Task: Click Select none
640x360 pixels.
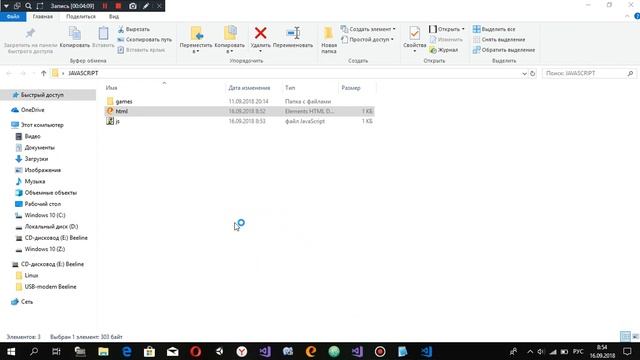Action: point(499,40)
